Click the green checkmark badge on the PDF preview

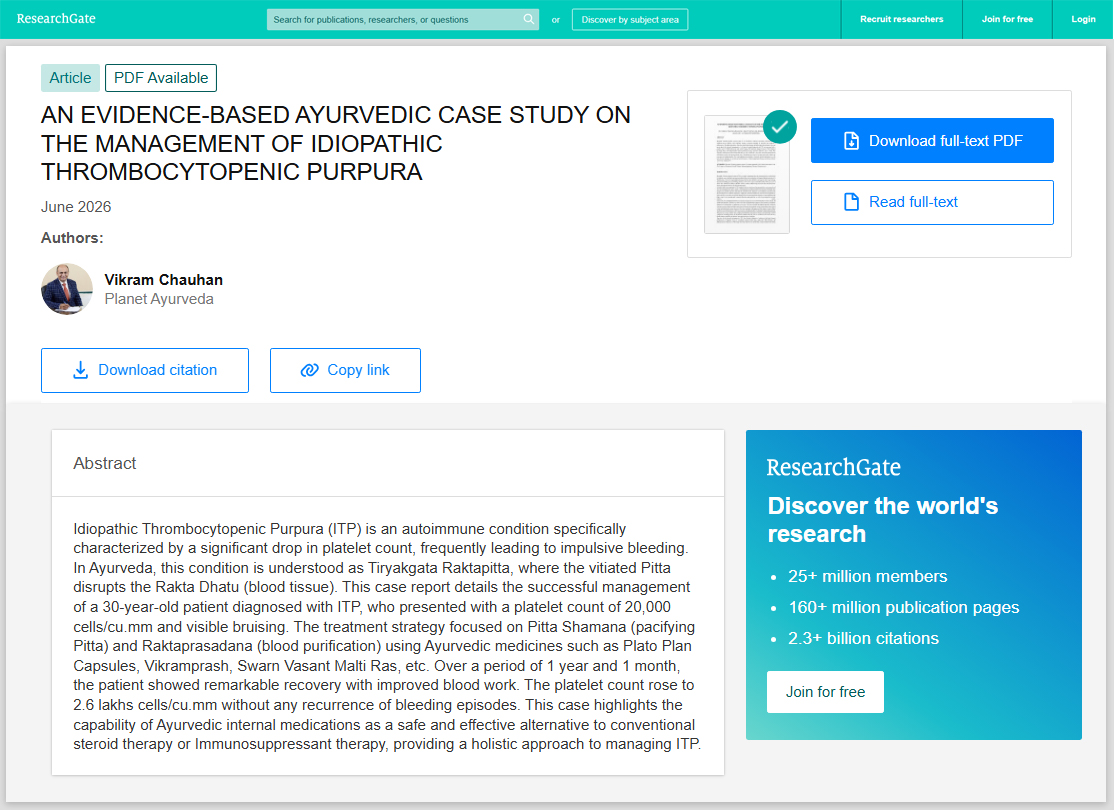pyautogui.click(x=780, y=127)
